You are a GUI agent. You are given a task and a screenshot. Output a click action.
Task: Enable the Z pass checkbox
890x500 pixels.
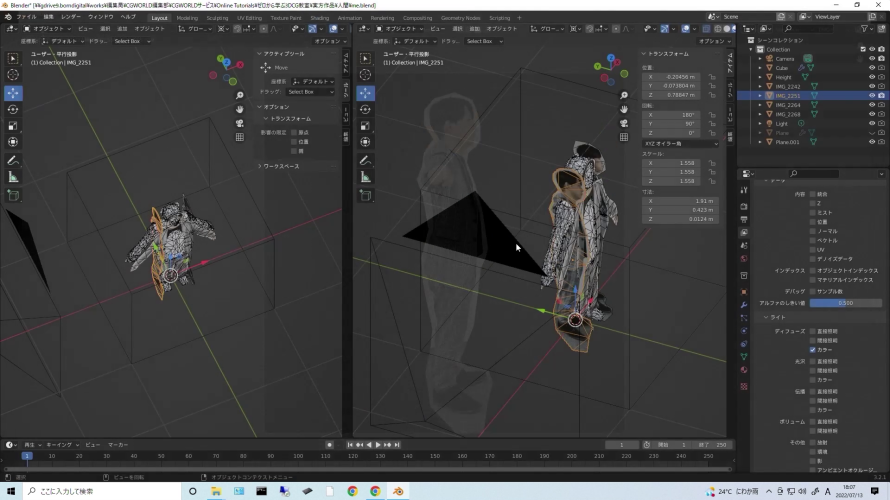click(x=813, y=203)
